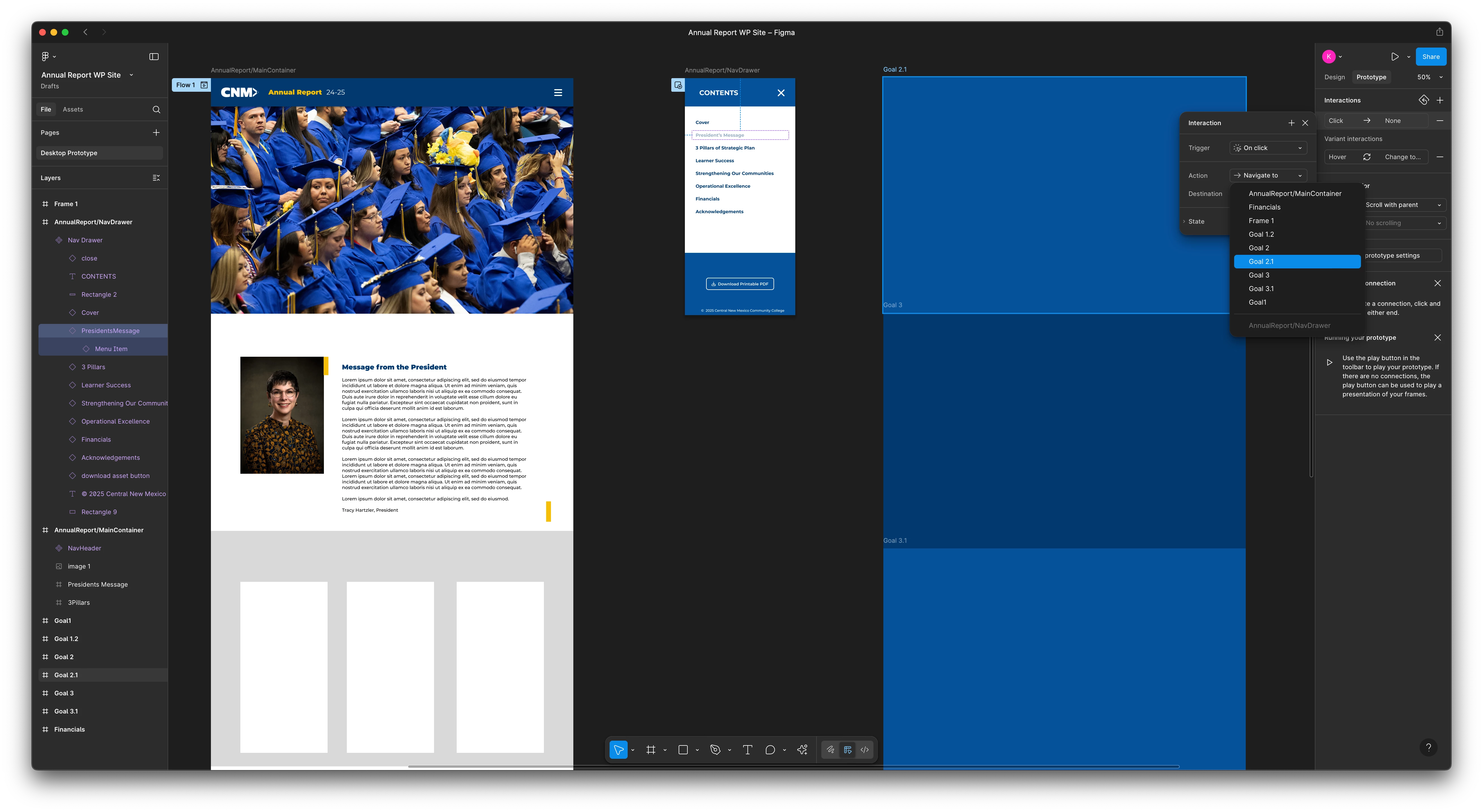
Task: Click the macOS share icon in title bar
Action: pos(1439,32)
